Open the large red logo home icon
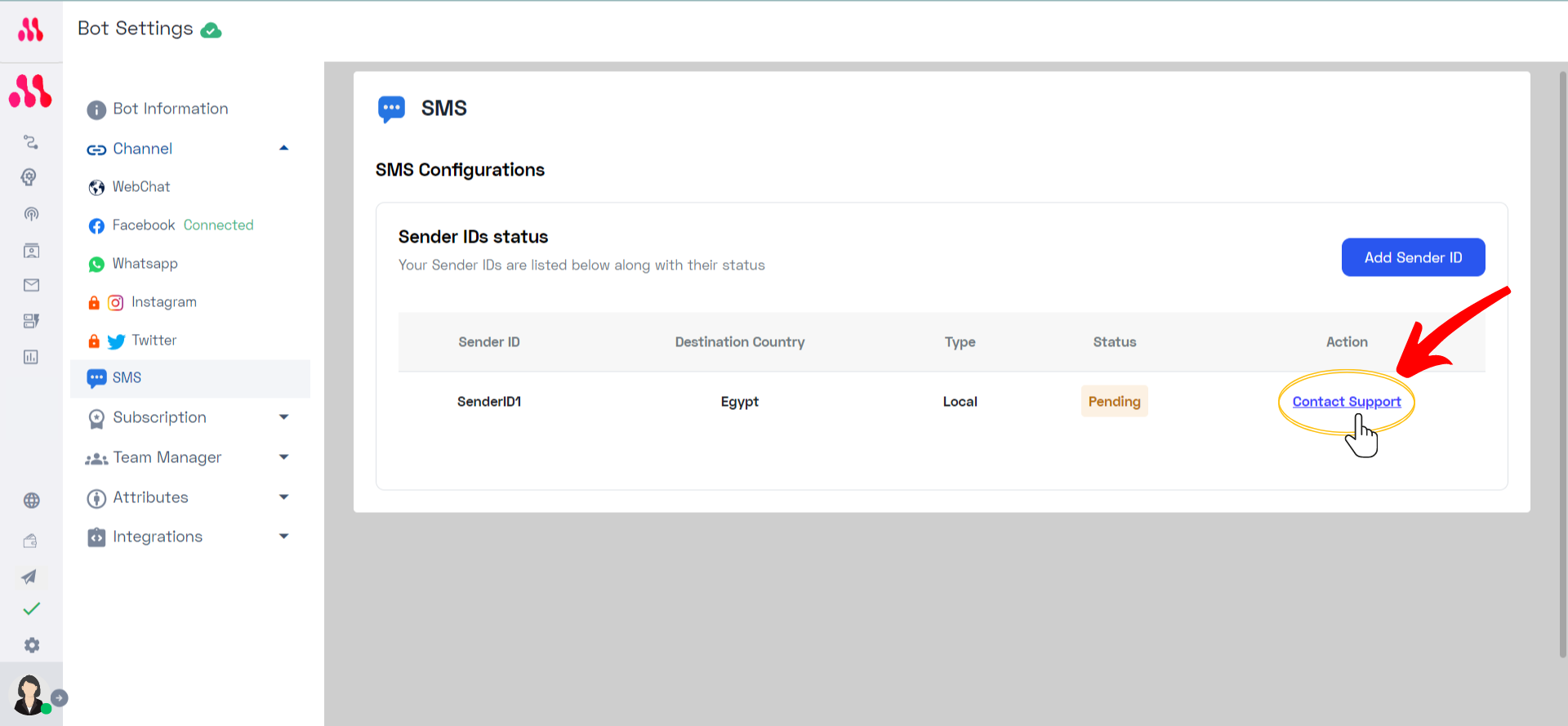1568x726 pixels. click(30, 91)
